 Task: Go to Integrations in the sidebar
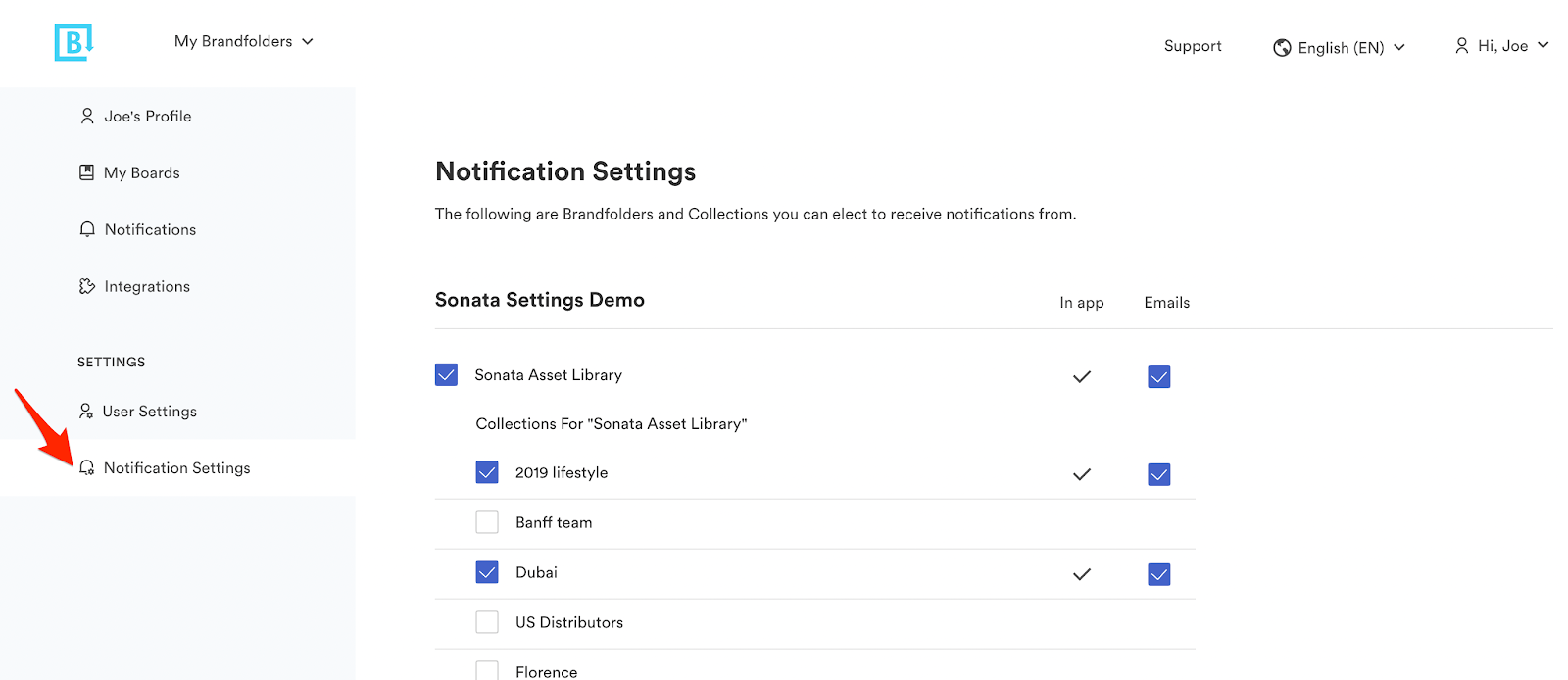147,286
